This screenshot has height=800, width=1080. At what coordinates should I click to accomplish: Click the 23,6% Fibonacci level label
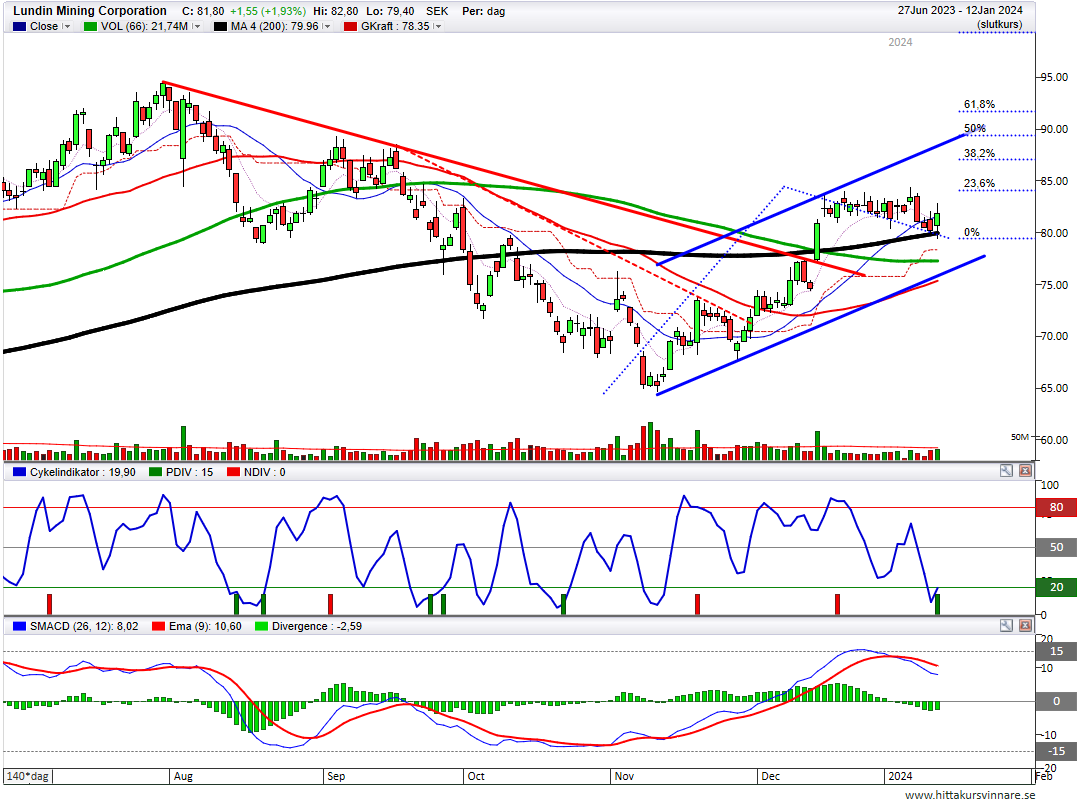[979, 183]
